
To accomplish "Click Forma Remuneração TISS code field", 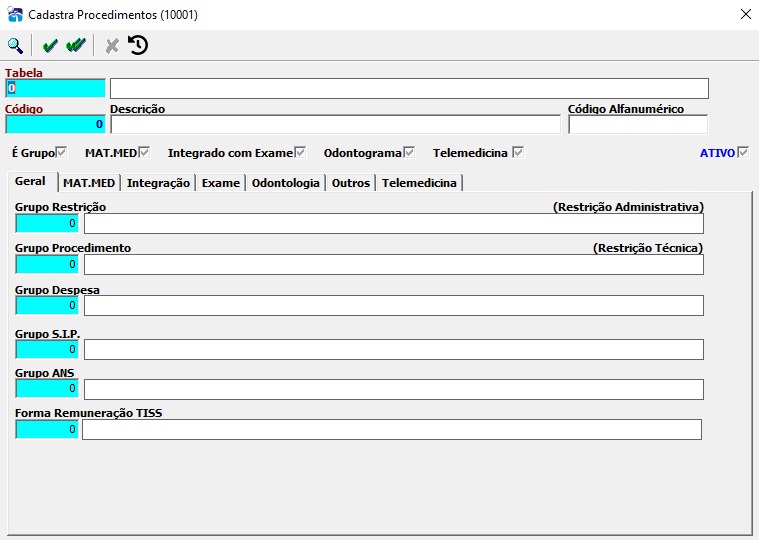I will click(x=47, y=429).
